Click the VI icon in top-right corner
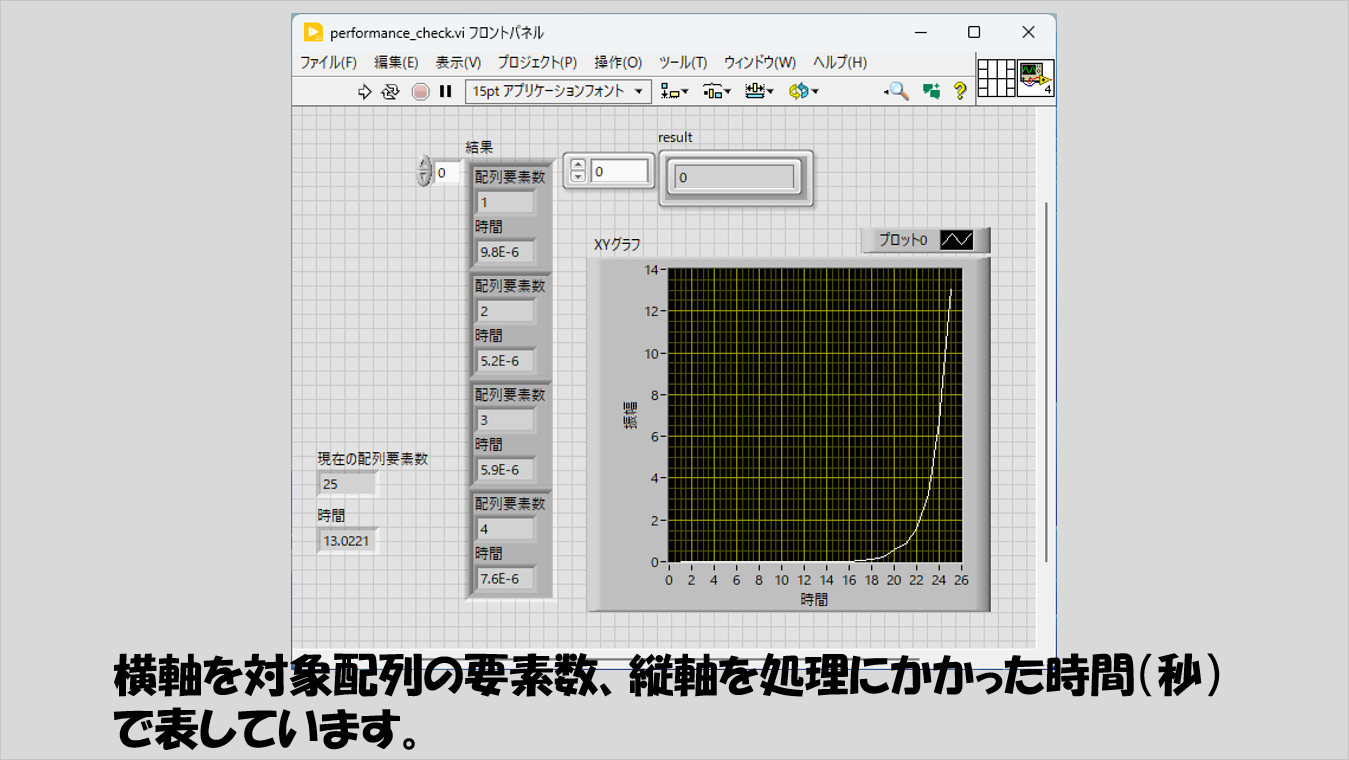 1035,78
